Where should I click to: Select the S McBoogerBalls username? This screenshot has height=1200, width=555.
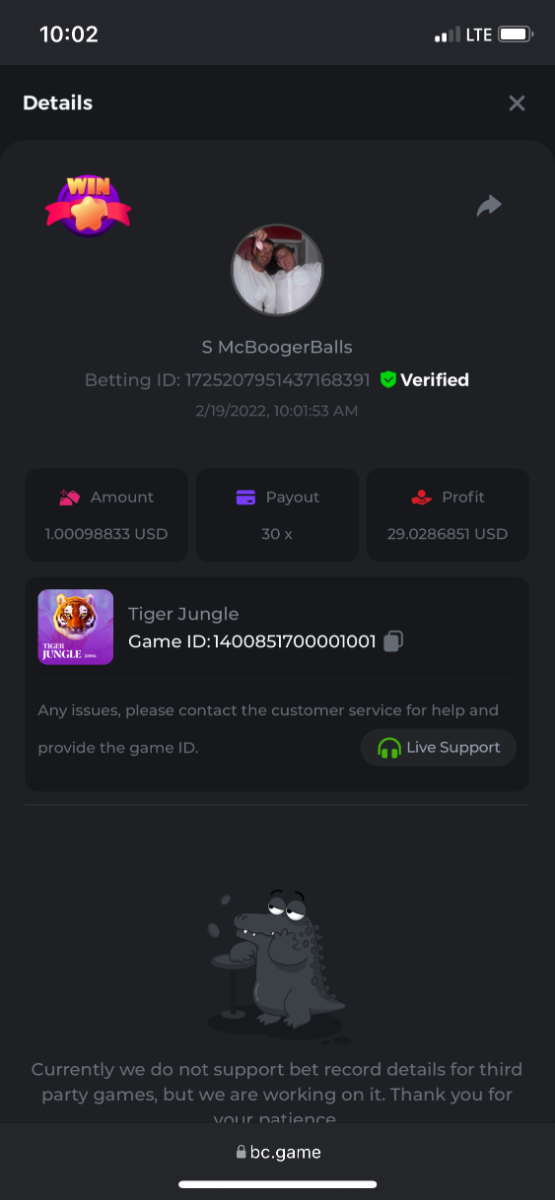tap(277, 347)
